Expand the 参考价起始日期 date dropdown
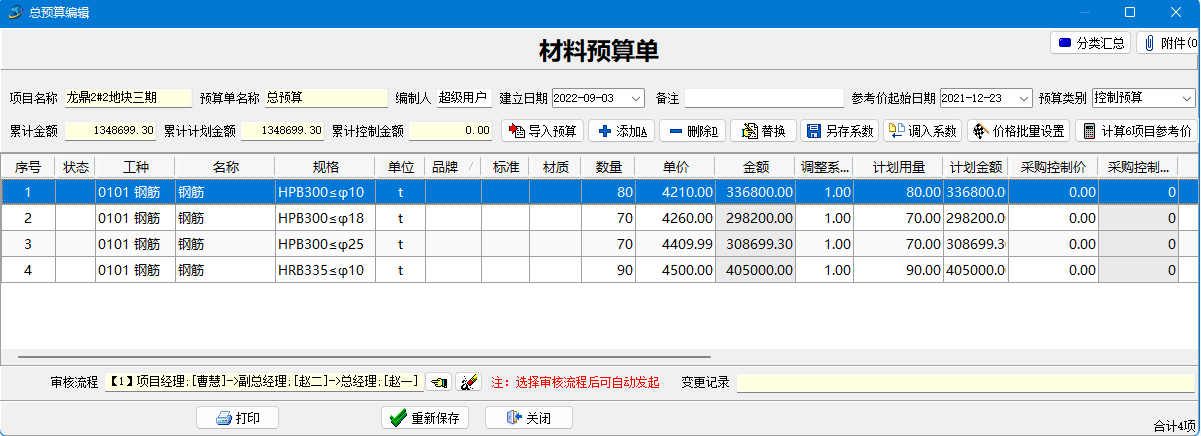The width and height of the screenshot is (1201, 436). tap(1023, 98)
